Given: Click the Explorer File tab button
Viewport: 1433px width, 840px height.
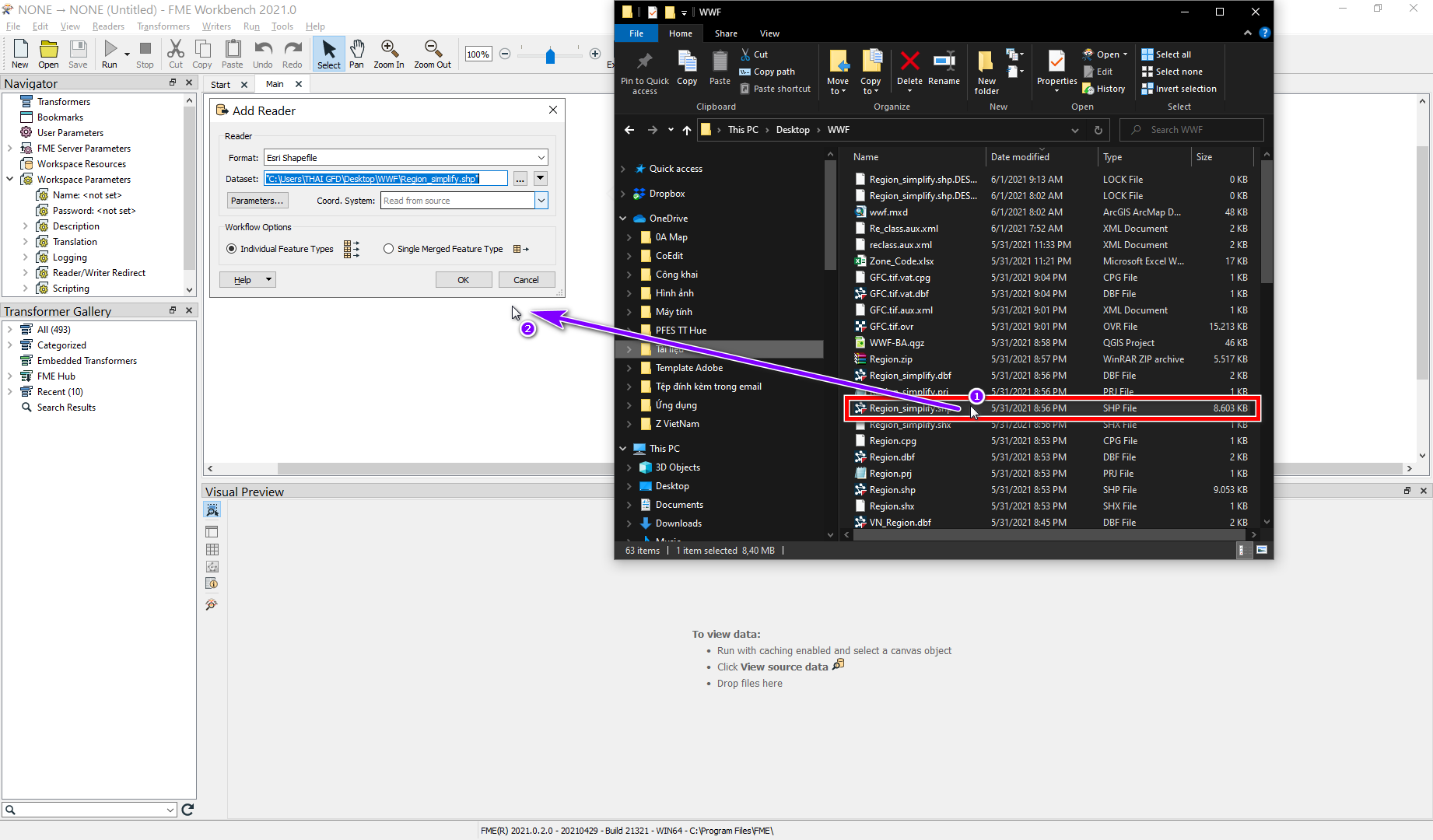Looking at the screenshot, I should 636,33.
